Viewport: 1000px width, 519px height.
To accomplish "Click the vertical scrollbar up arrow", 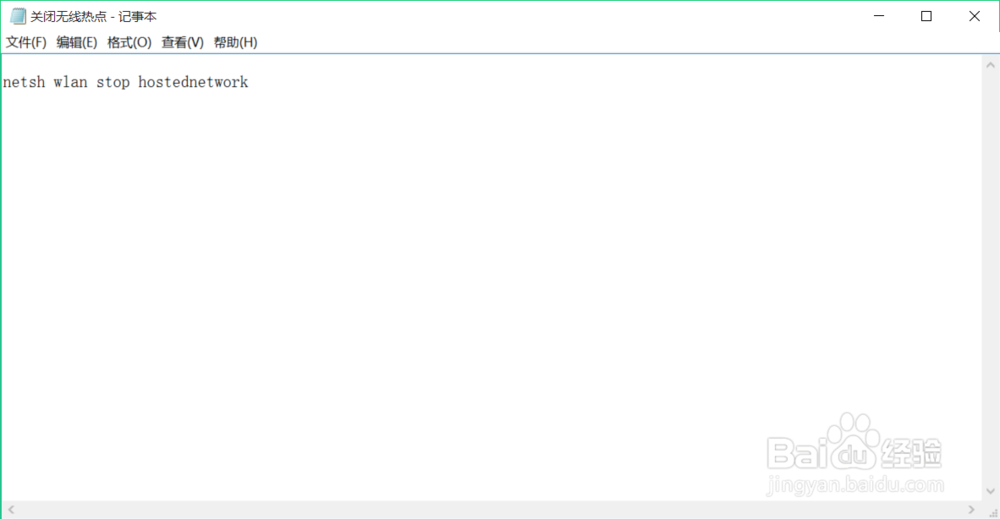I will pos(990,65).
